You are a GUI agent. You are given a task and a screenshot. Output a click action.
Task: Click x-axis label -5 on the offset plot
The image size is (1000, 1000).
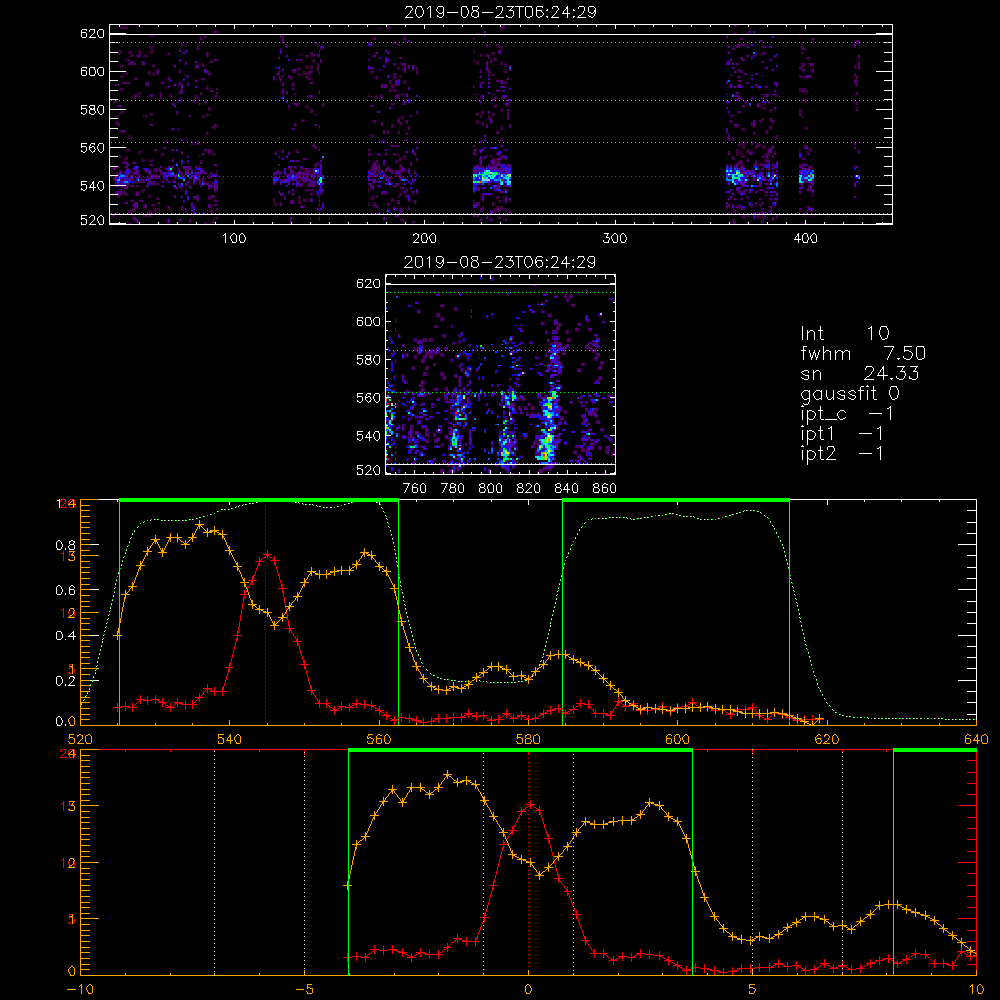[x=304, y=990]
